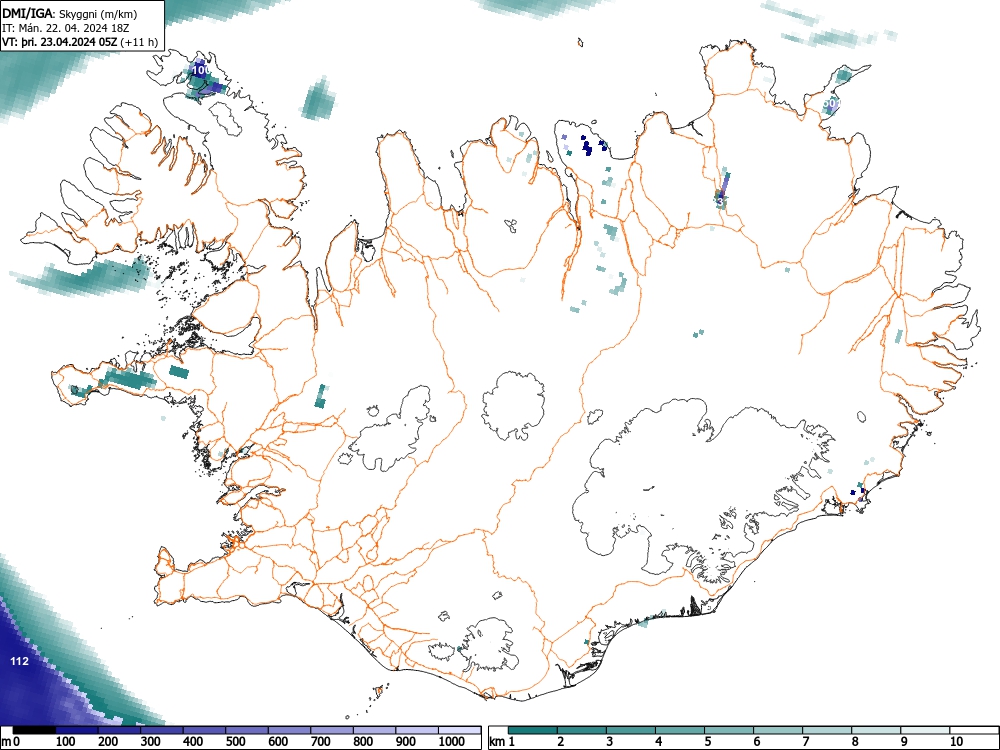
Task: Click the '300' tick label on metre legend
Action: [x=151, y=742]
